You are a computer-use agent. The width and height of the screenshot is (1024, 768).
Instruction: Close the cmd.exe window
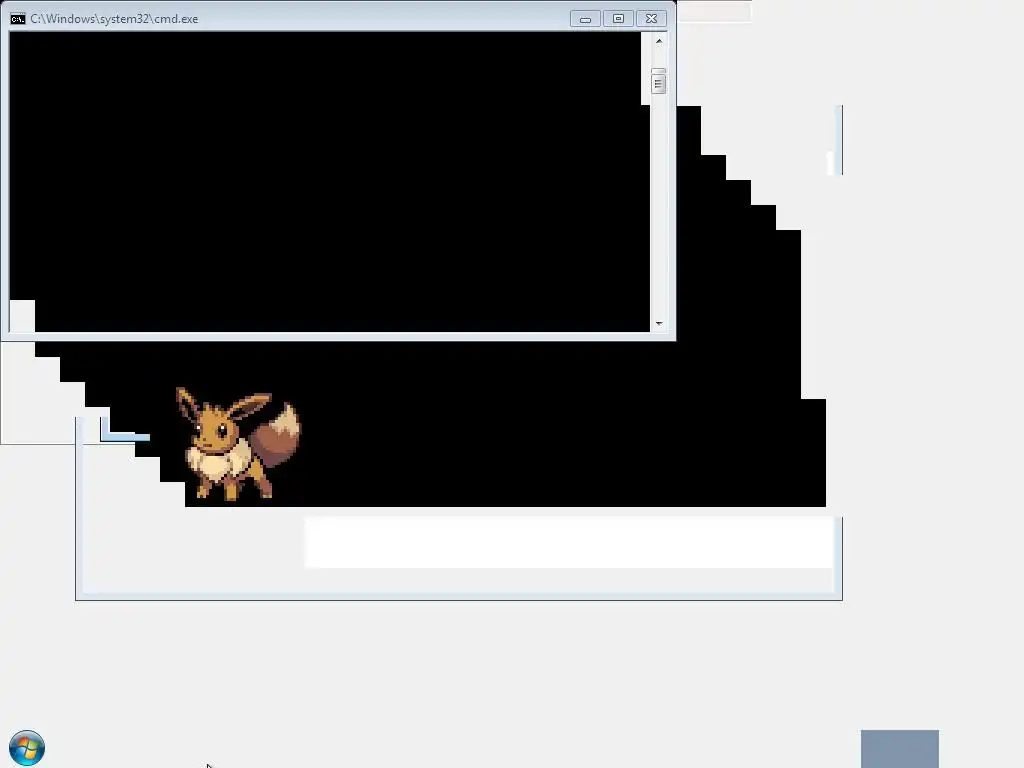pos(651,19)
